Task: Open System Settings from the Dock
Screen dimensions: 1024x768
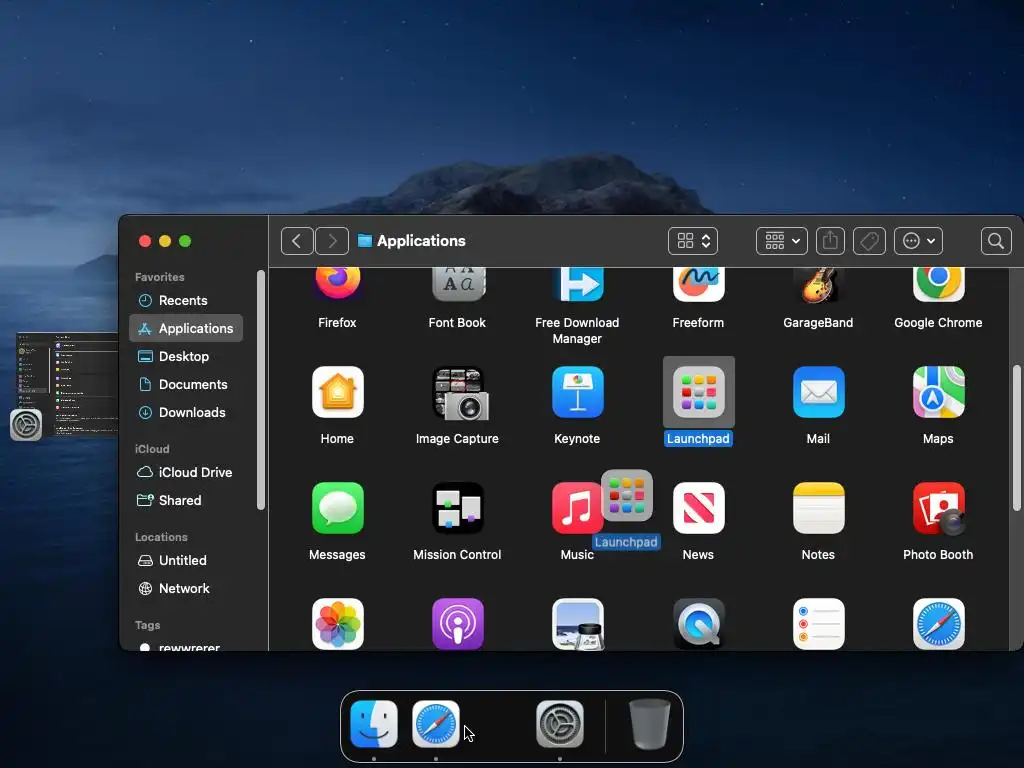Action: coord(560,724)
